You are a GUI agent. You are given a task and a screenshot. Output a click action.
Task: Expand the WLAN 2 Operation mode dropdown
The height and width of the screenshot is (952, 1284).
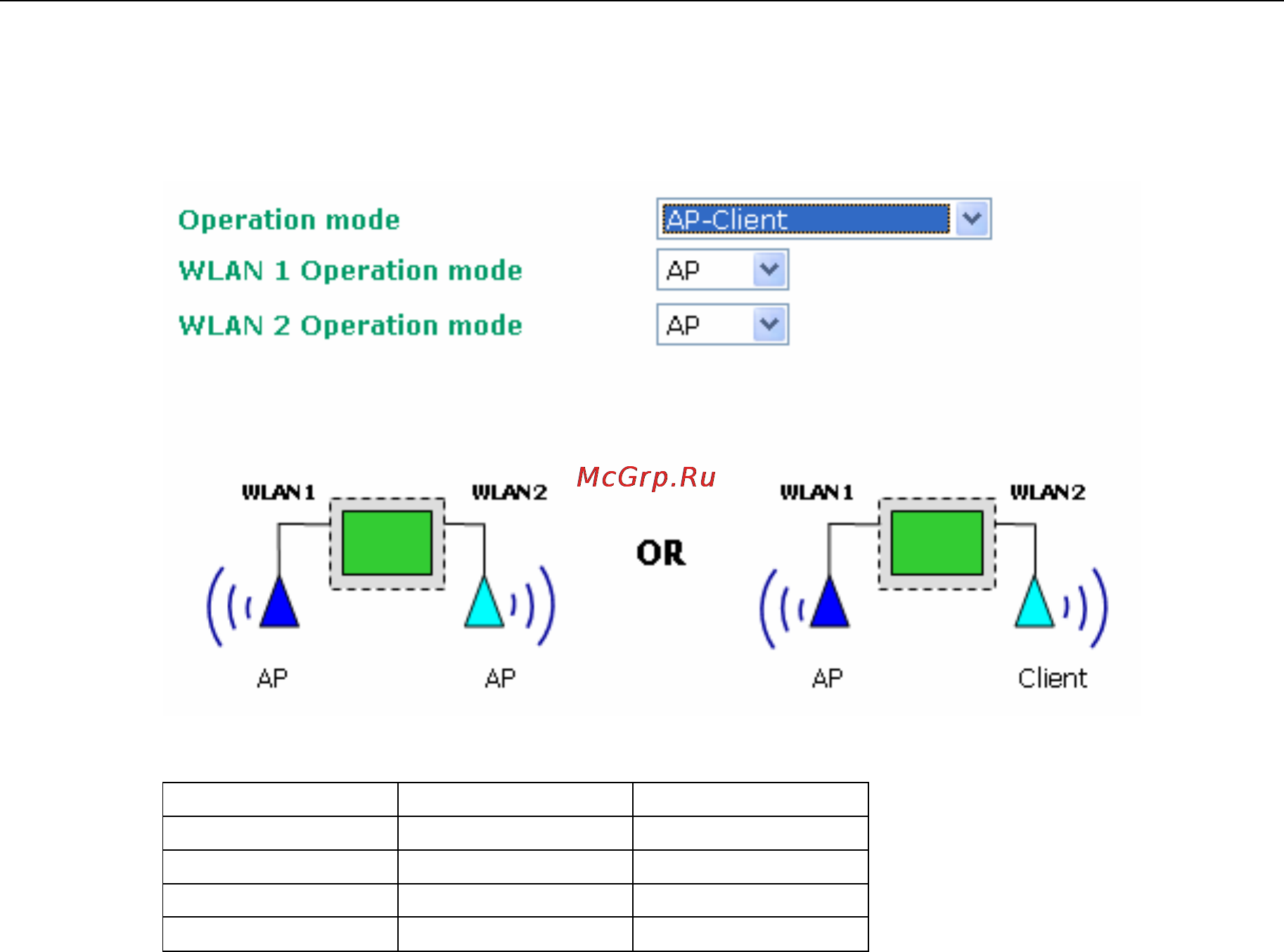click(722, 324)
